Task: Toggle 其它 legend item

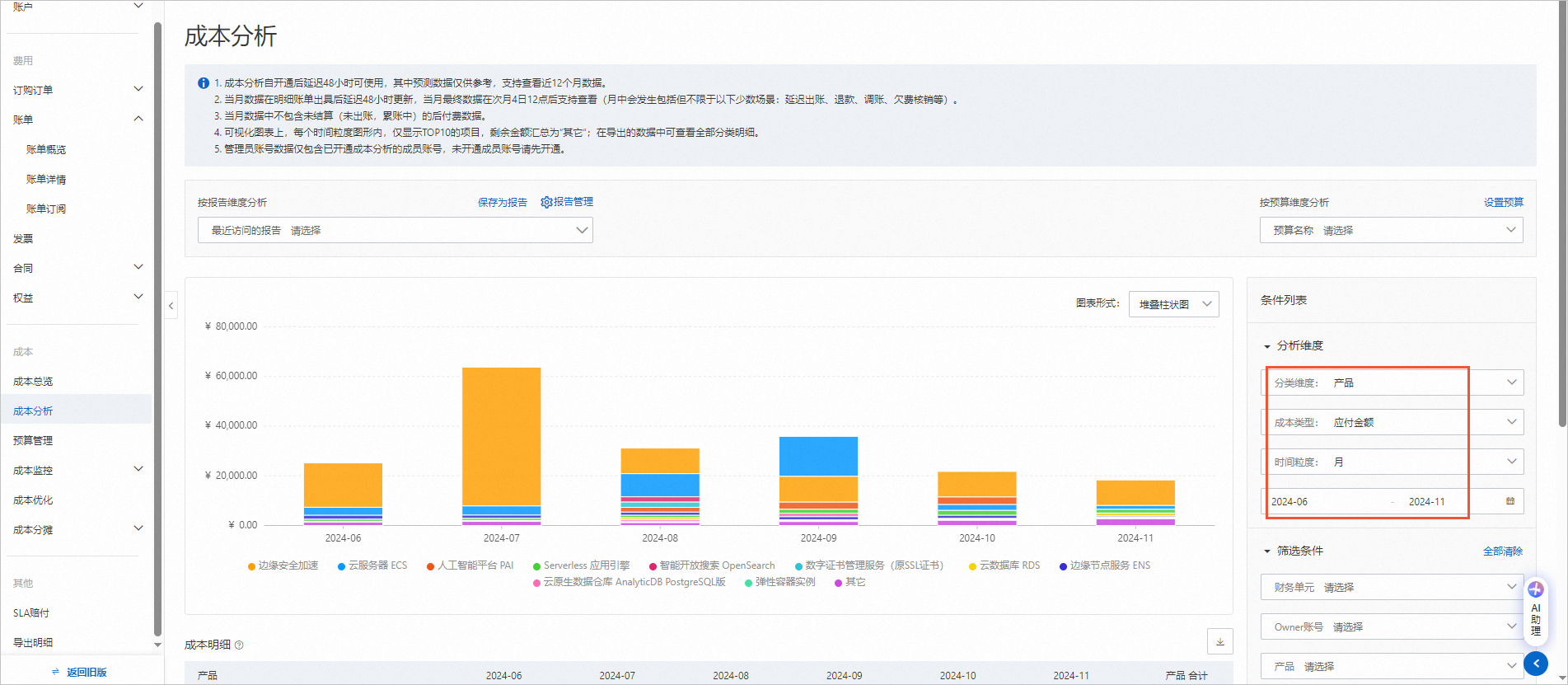Action: [x=850, y=582]
